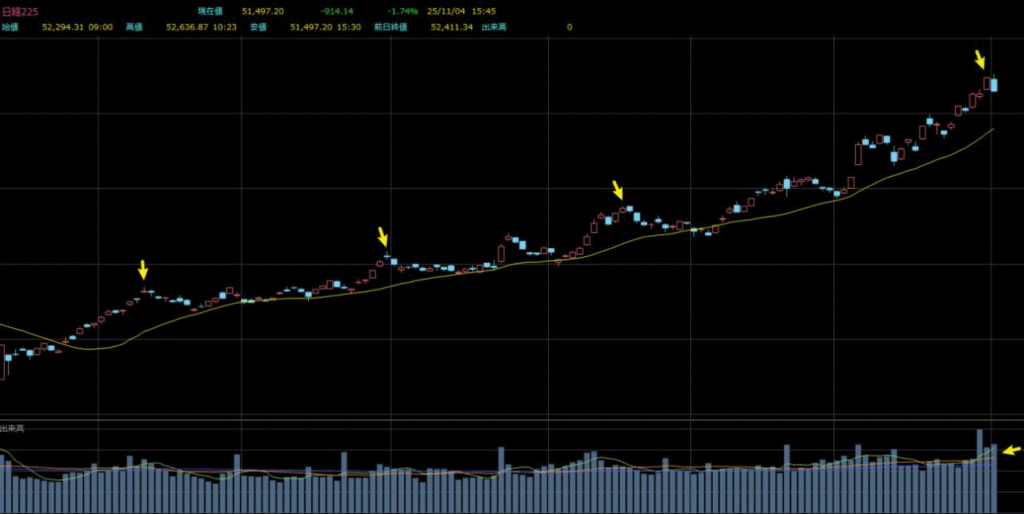Screen dimensions: 1024x514
Task: Select the last blue candlestick on the right
Action: (994, 85)
